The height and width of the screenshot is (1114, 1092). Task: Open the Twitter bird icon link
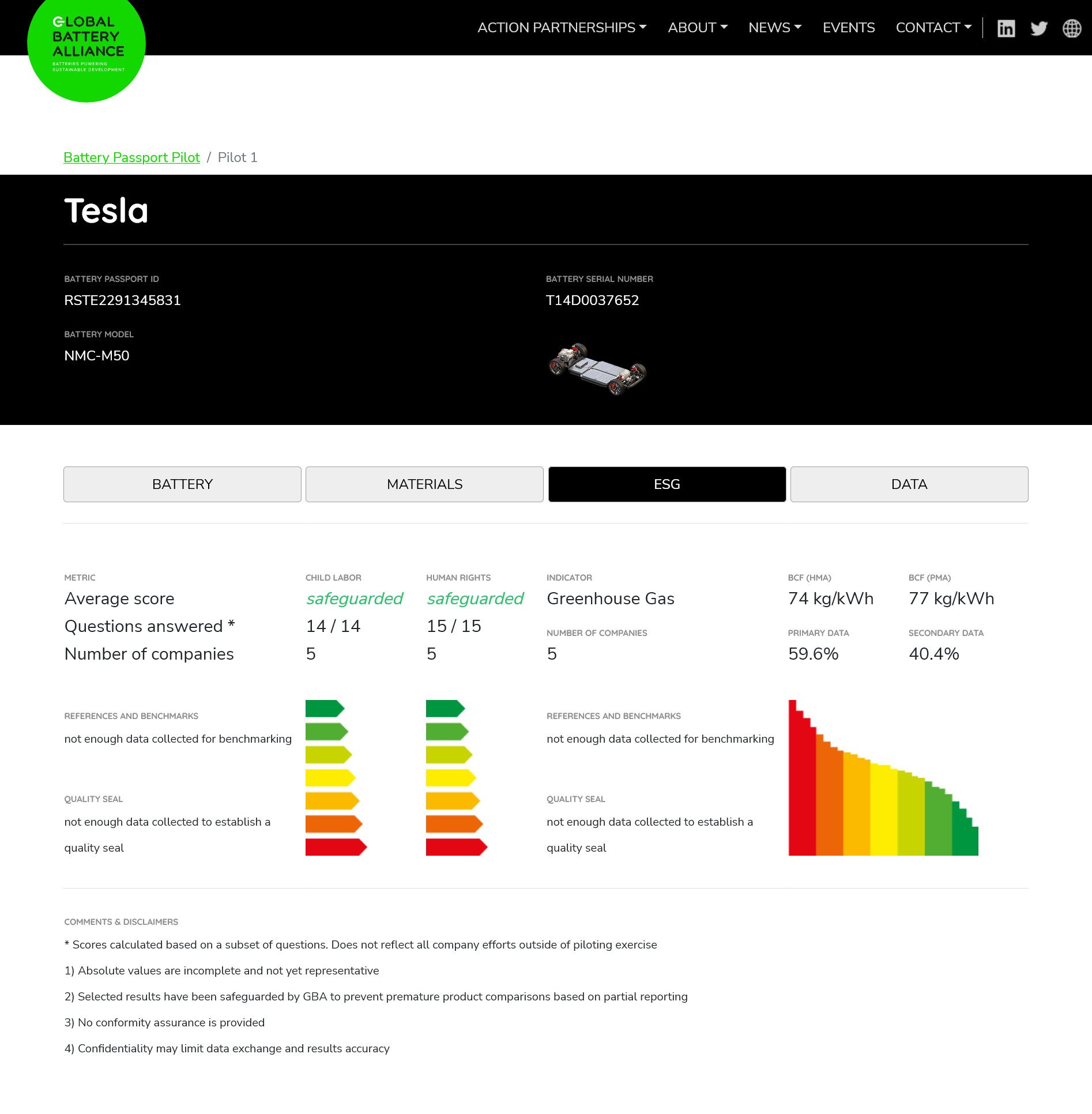point(1039,28)
